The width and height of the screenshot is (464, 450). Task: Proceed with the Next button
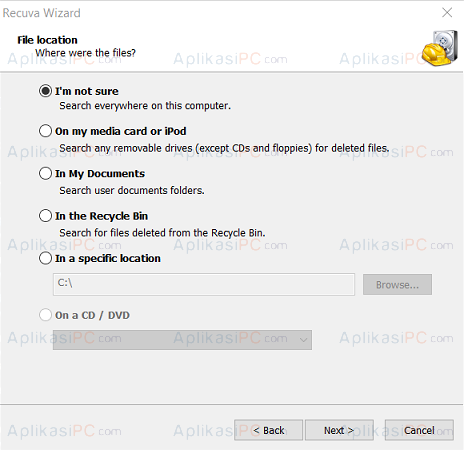tap(339, 430)
